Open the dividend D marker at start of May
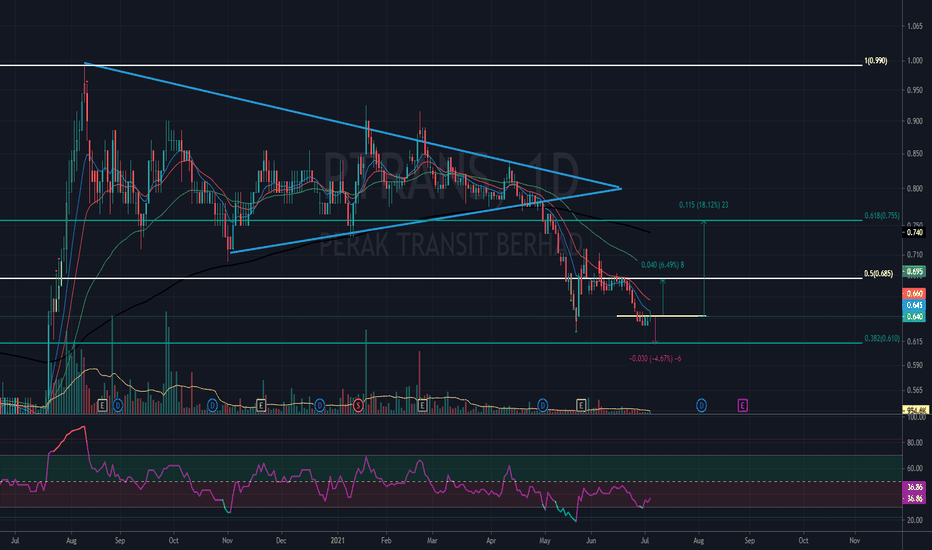This screenshot has height=550, width=932. click(x=543, y=406)
